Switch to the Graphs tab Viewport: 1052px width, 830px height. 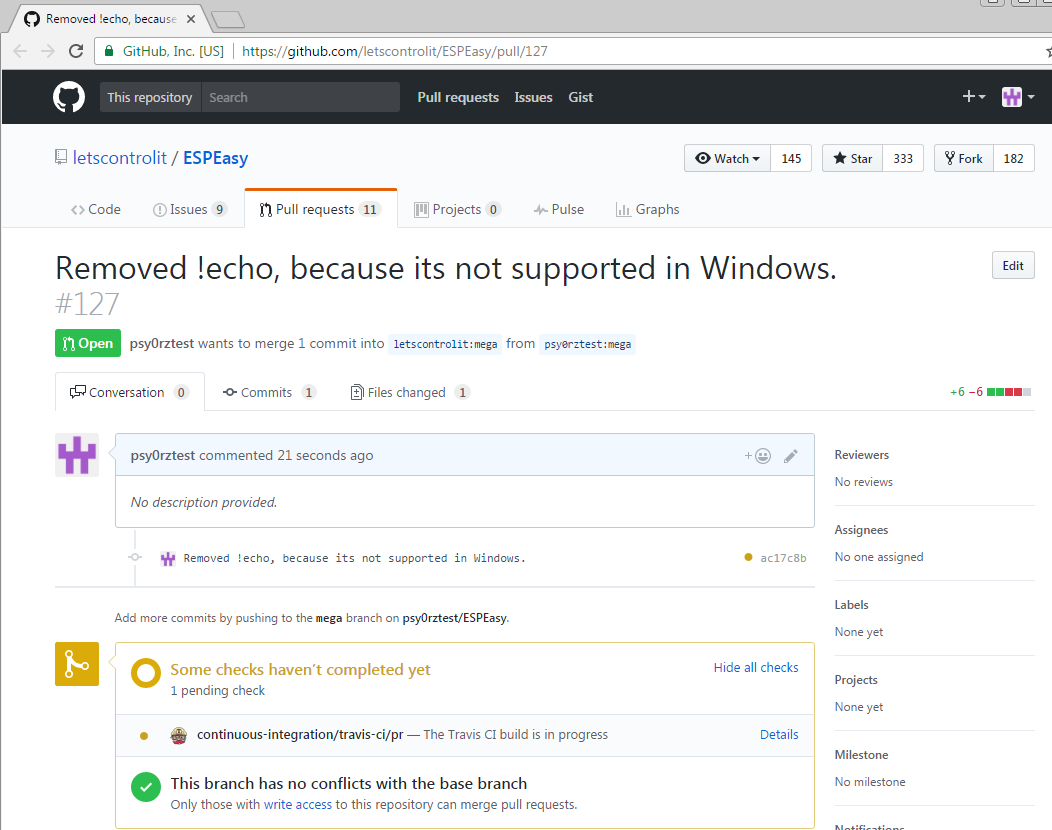(647, 209)
